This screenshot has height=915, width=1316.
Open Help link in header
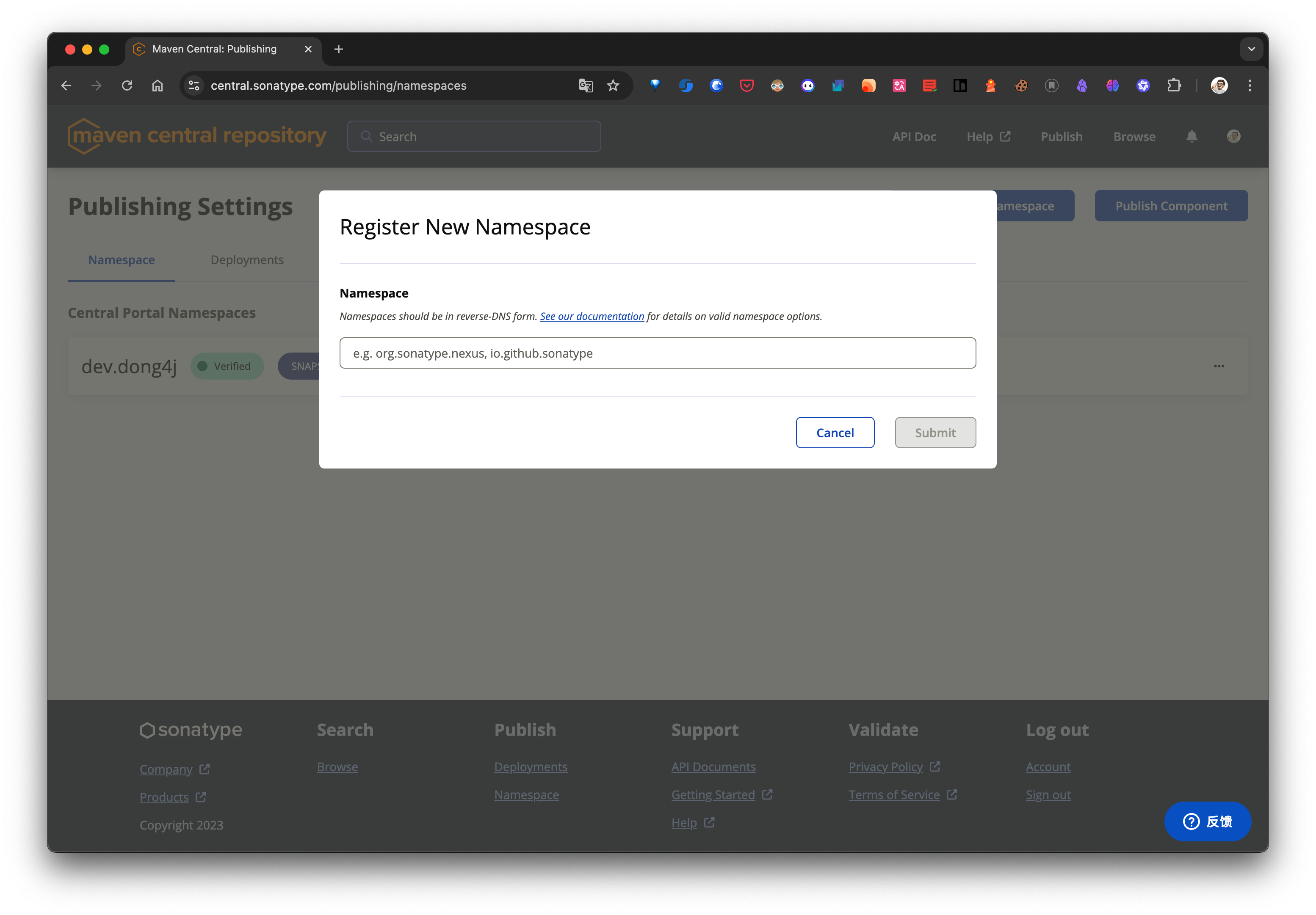pos(988,136)
